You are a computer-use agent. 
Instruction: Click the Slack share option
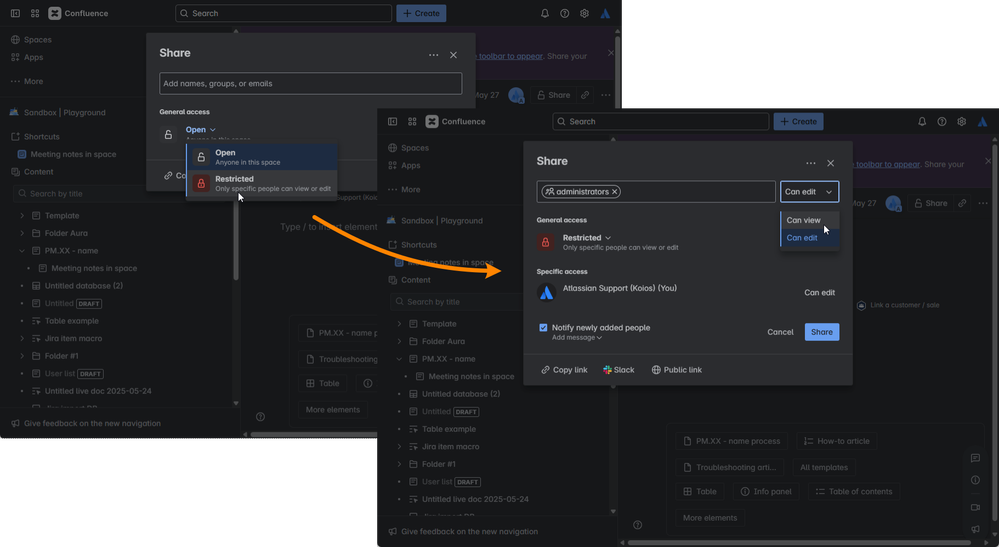[619, 370]
